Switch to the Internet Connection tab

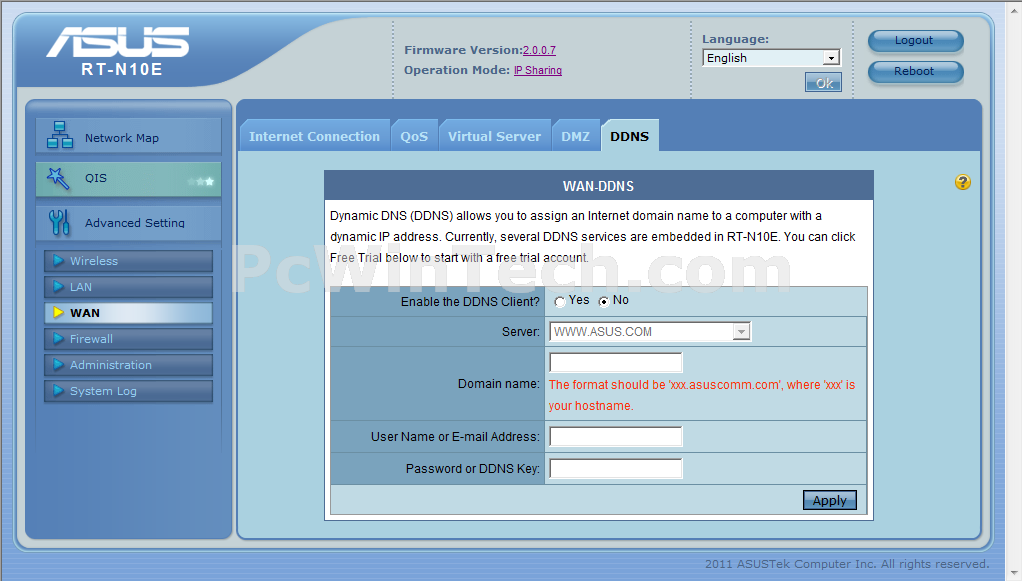pyautogui.click(x=314, y=136)
